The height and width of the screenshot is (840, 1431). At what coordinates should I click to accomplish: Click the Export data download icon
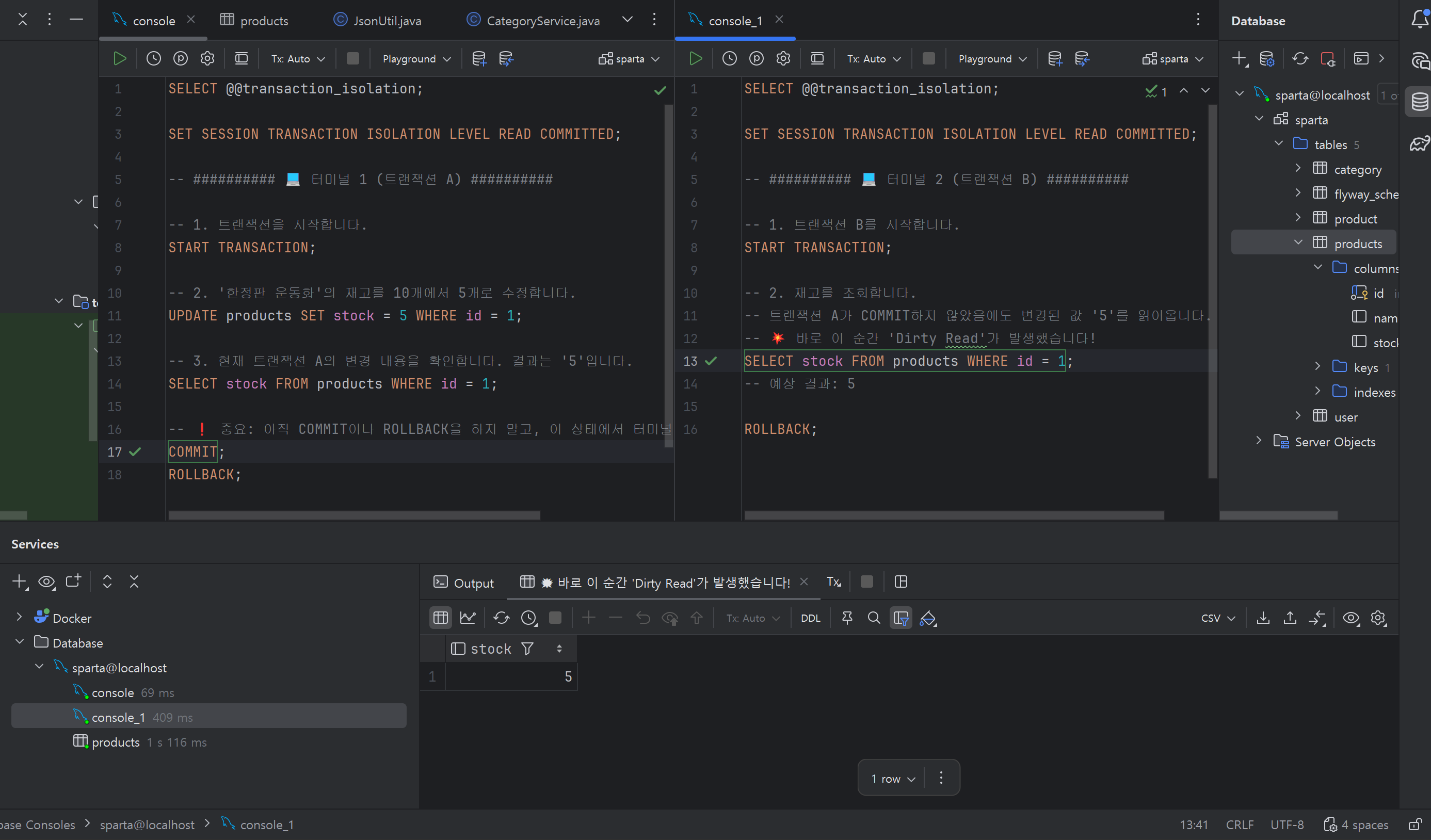(x=1263, y=618)
